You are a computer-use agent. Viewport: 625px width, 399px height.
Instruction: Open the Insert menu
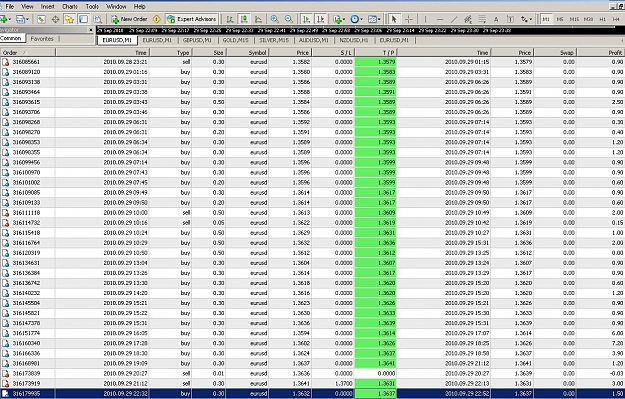point(47,6)
